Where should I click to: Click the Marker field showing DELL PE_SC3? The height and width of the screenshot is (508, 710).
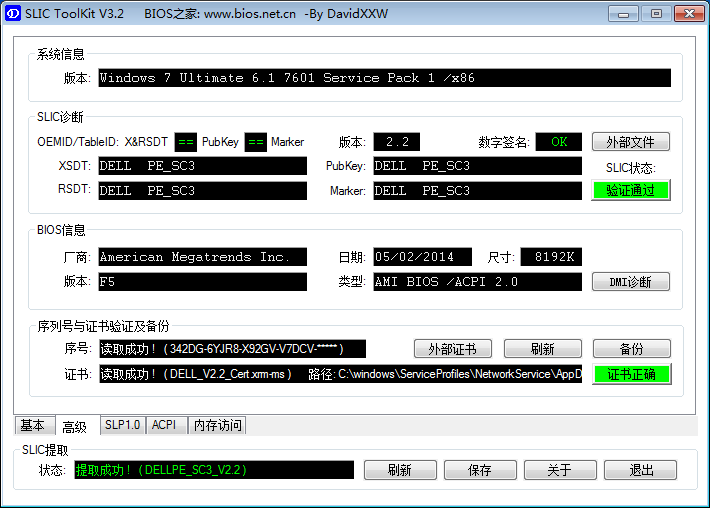pyautogui.click(x=477, y=191)
